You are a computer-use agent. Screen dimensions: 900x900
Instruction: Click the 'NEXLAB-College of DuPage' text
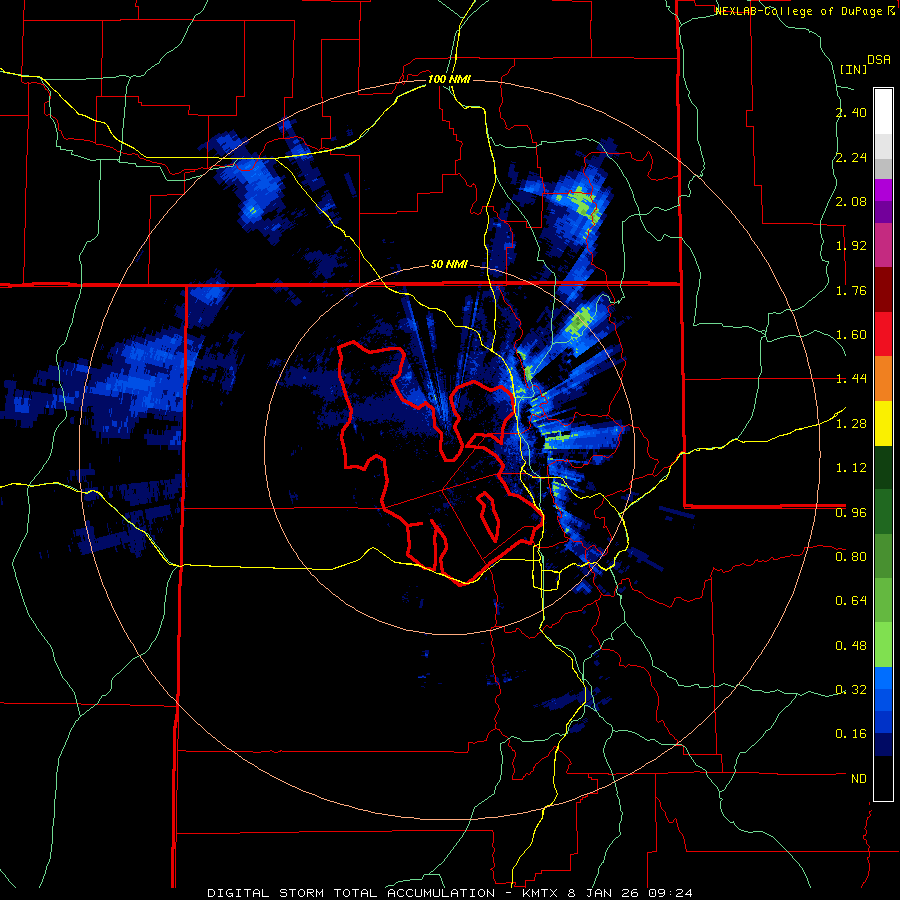coord(799,11)
